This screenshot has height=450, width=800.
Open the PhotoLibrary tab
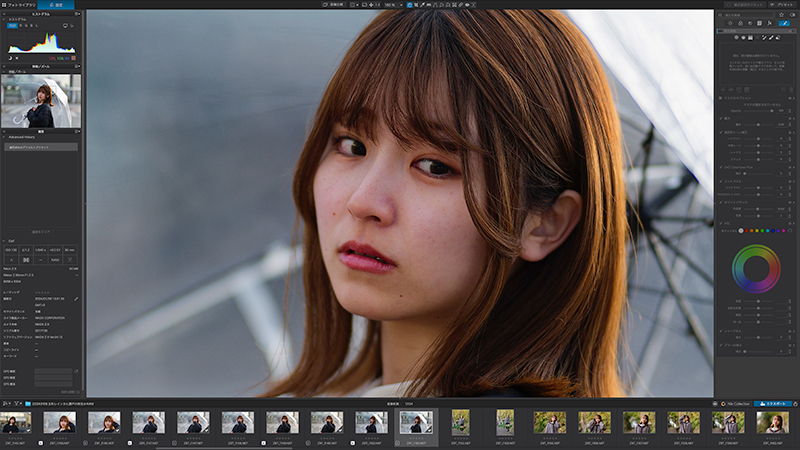[x=18, y=5]
